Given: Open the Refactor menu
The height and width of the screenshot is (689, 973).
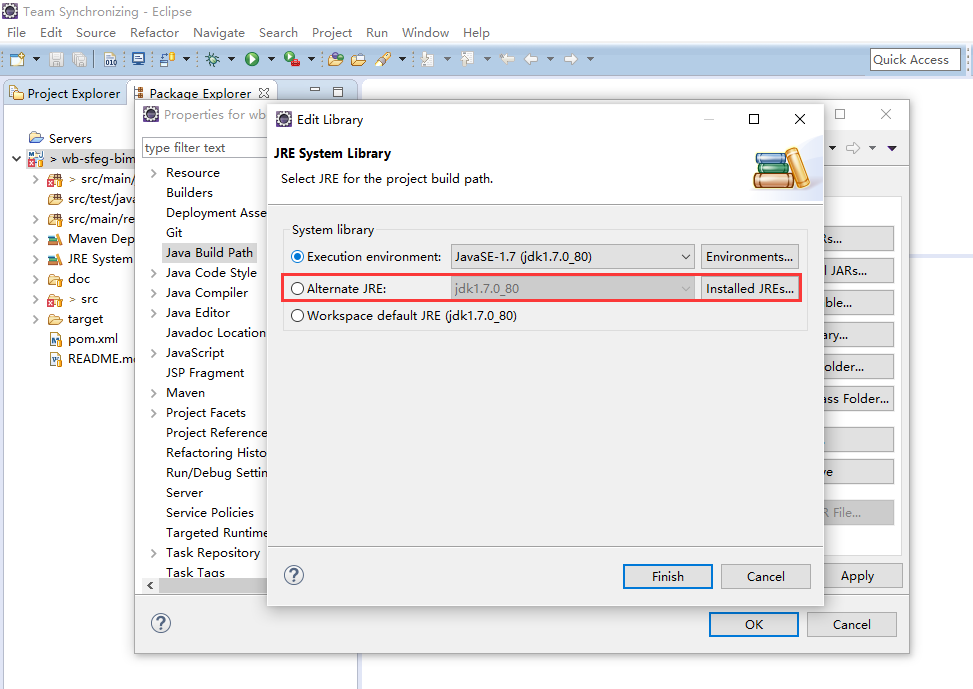Looking at the screenshot, I should coord(155,32).
